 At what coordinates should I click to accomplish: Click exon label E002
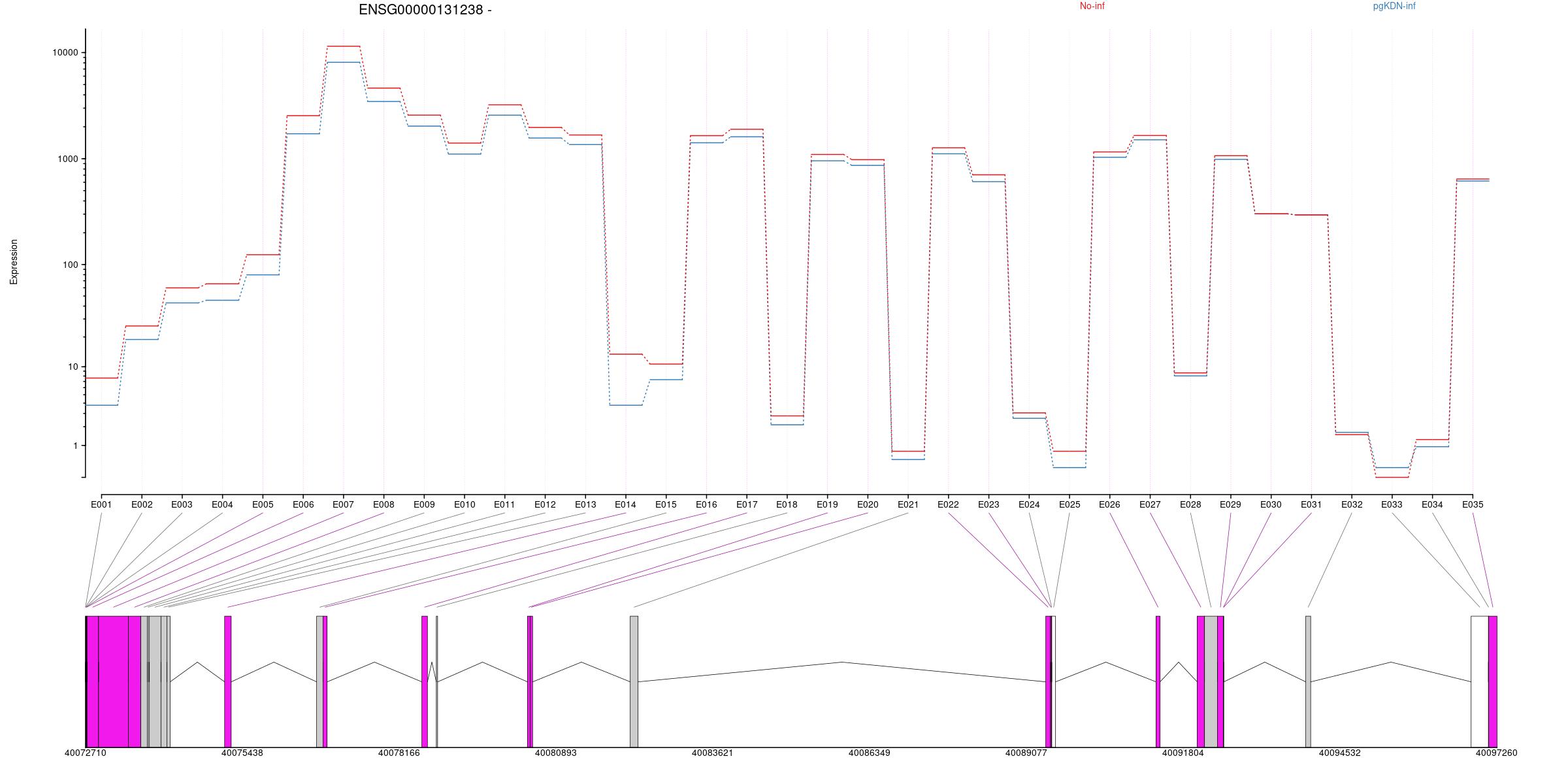pyautogui.click(x=142, y=504)
